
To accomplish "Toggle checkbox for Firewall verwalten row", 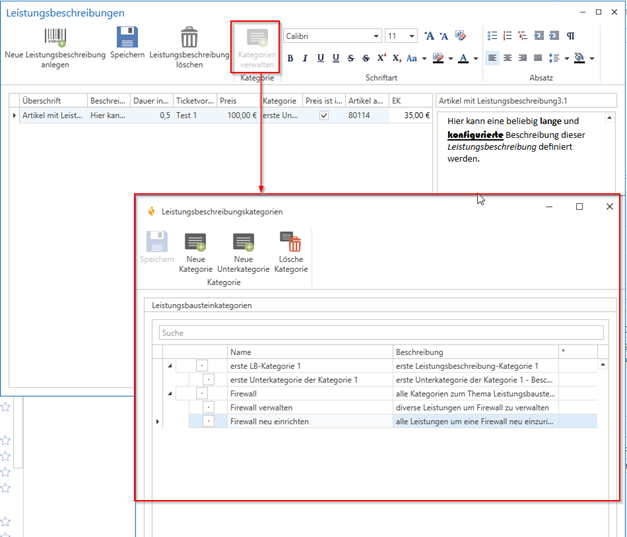I will pyautogui.click(x=208, y=408).
